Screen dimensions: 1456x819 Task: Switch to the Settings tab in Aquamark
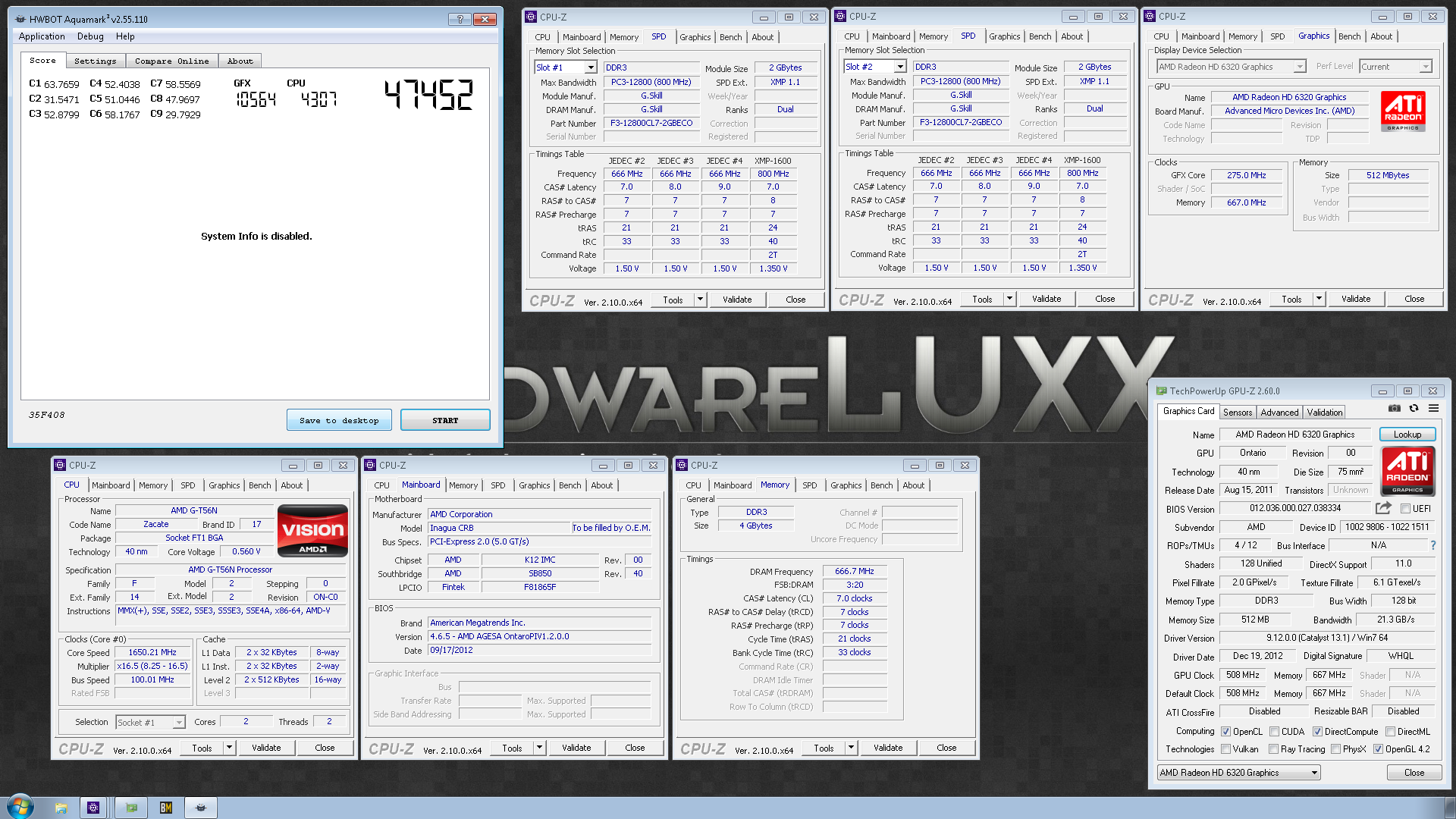click(96, 61)
